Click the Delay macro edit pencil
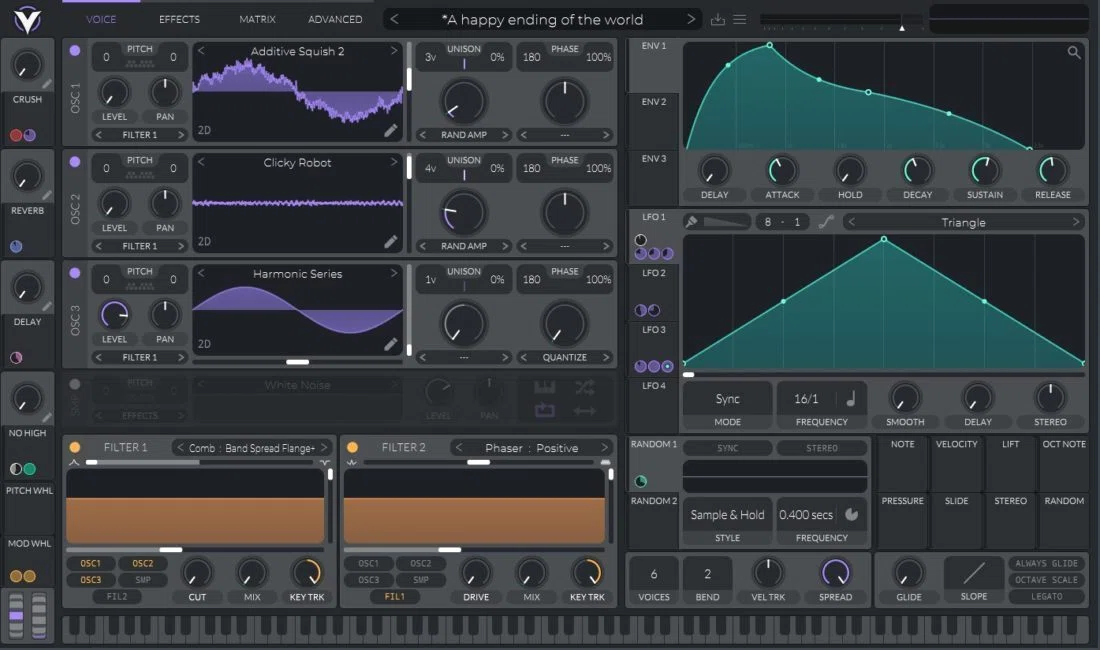This screenshot has width=1100, height=650. click(46, 306)
